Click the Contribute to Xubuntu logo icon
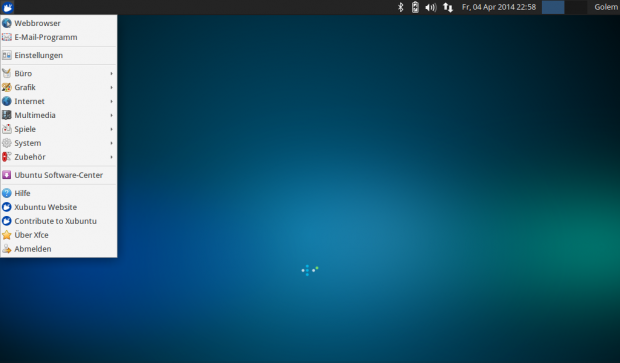The width and height of the screenshot is (620, 363). coord(7,221)
